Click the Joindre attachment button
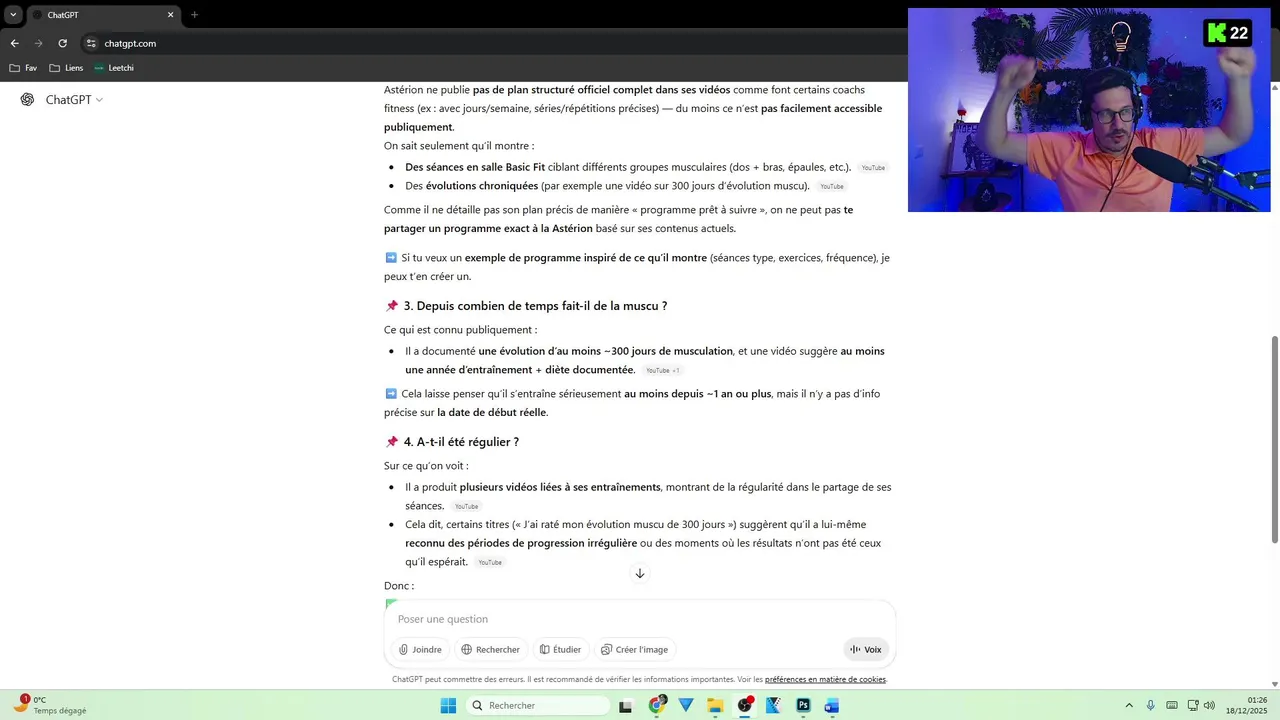Viewport: 1280px width, 720px height. pos(420,649)
